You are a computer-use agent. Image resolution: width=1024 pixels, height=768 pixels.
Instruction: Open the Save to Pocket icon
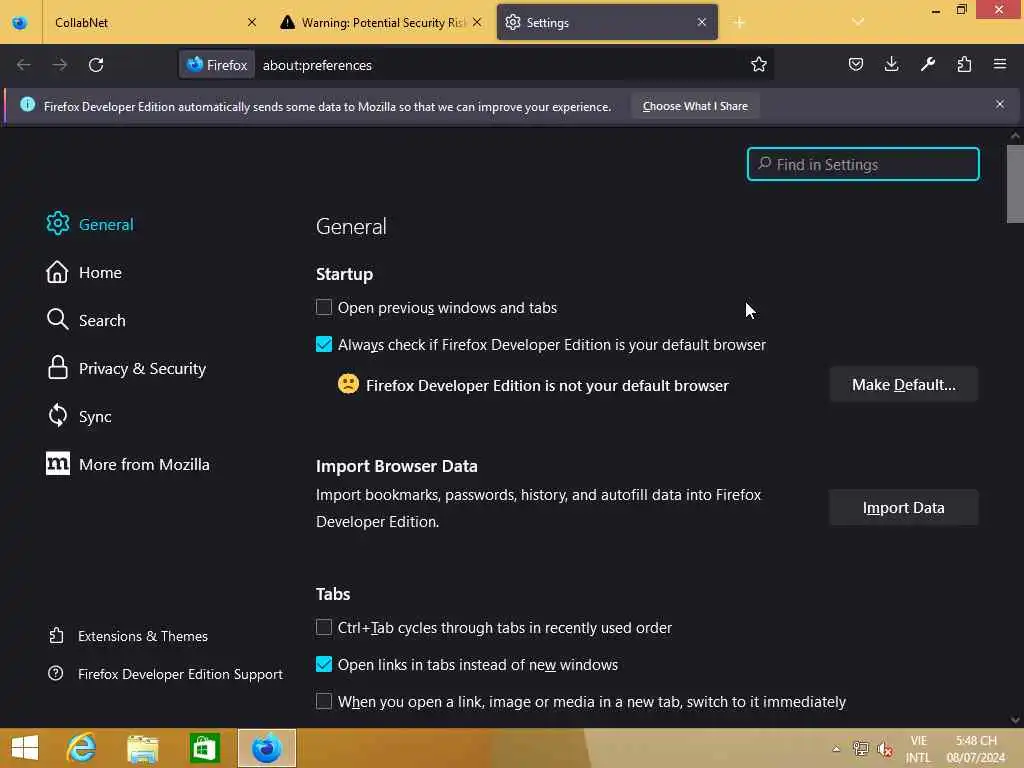point(856,64)
